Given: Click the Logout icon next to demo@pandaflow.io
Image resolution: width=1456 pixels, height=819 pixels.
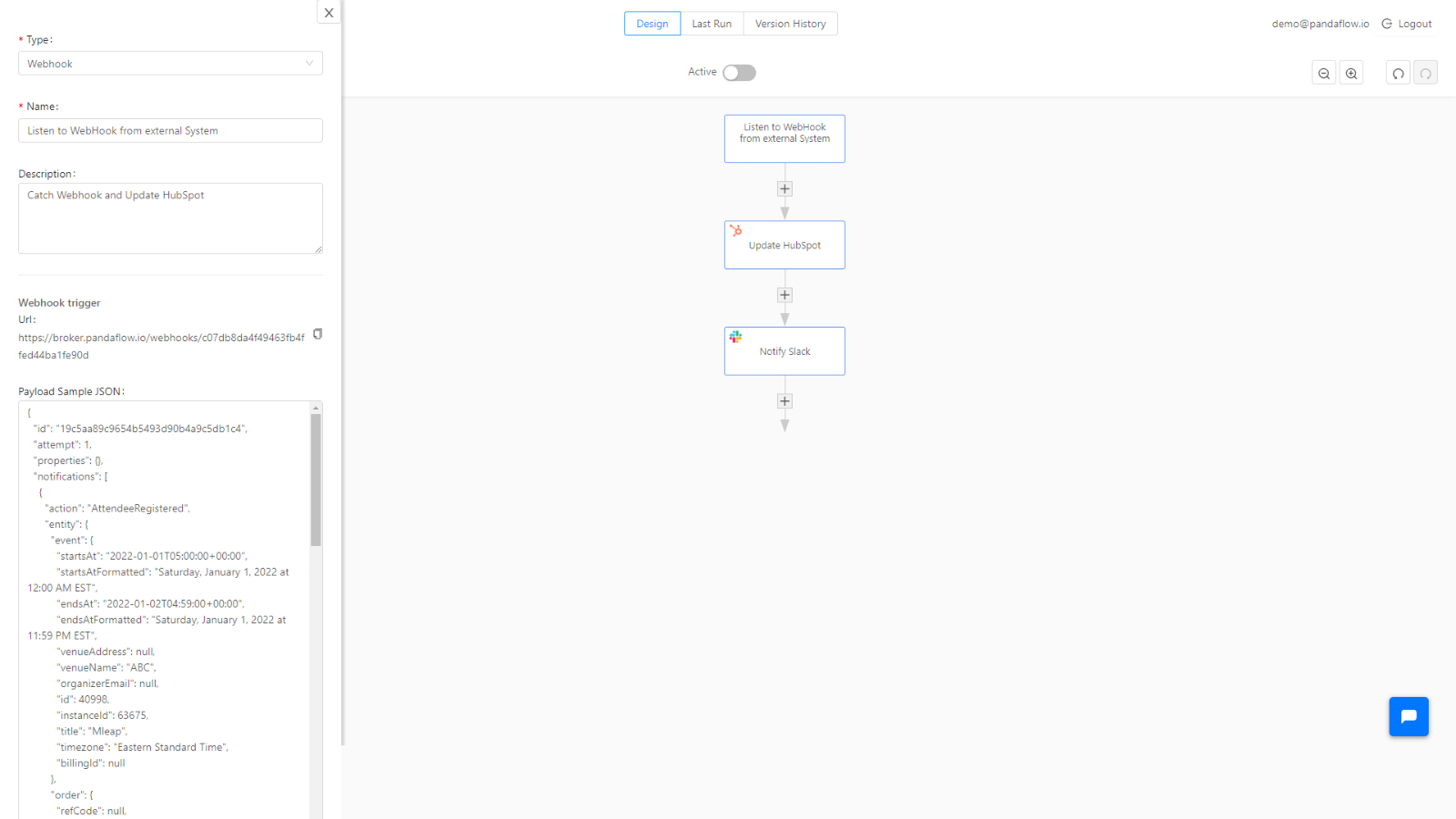Looking at the screenshot, I should pyautogui.click(x=1385, y=24).
